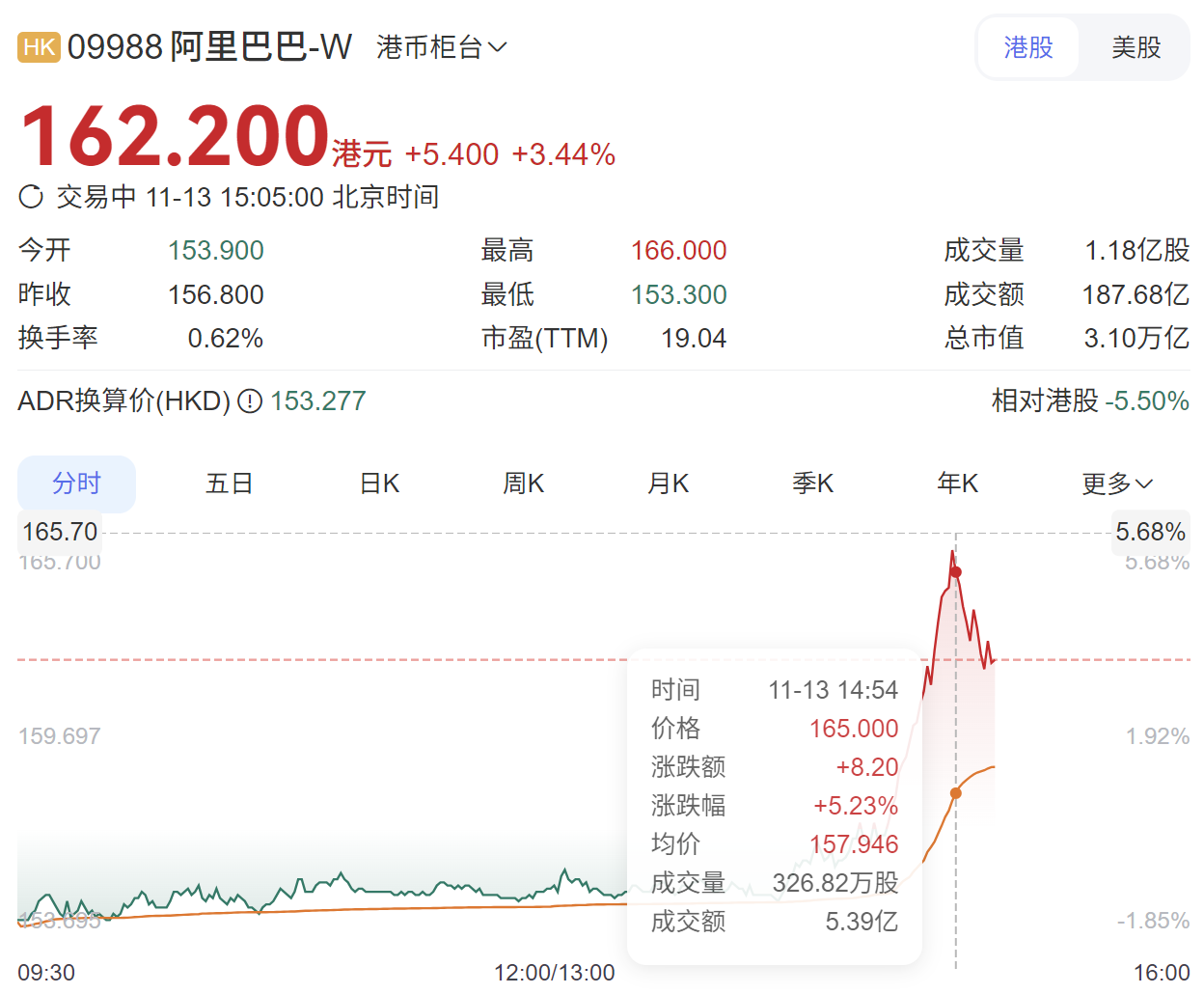Open the 港币柜台 dropdown
The height and width of the screenshot is (994, 1204).
pyautogui.click(x=441, y=47)
